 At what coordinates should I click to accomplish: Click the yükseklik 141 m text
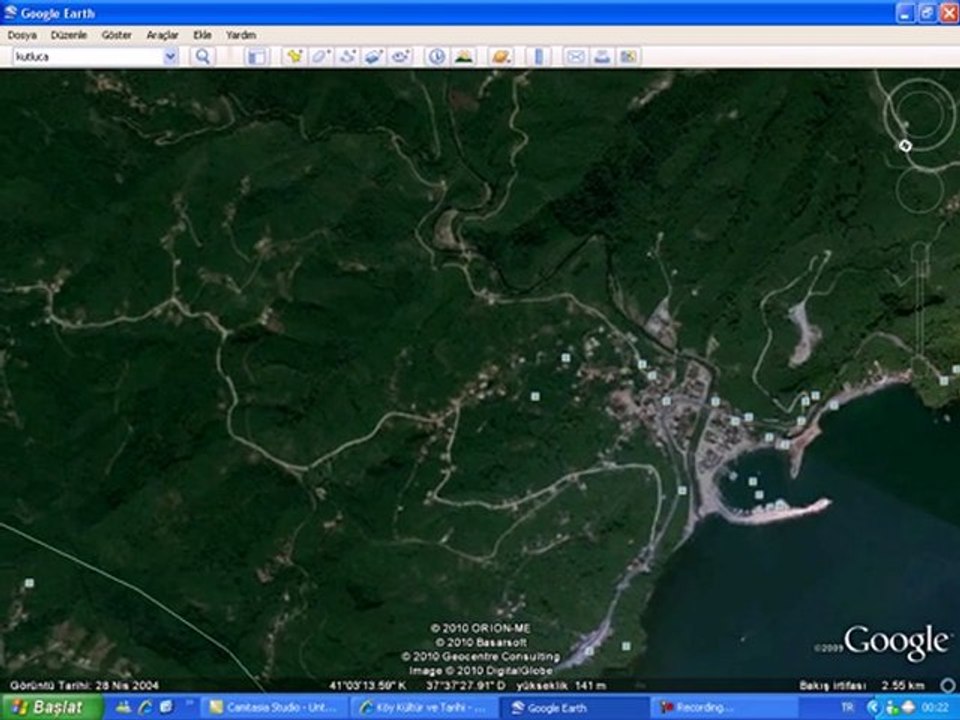[x=561, y=685]
